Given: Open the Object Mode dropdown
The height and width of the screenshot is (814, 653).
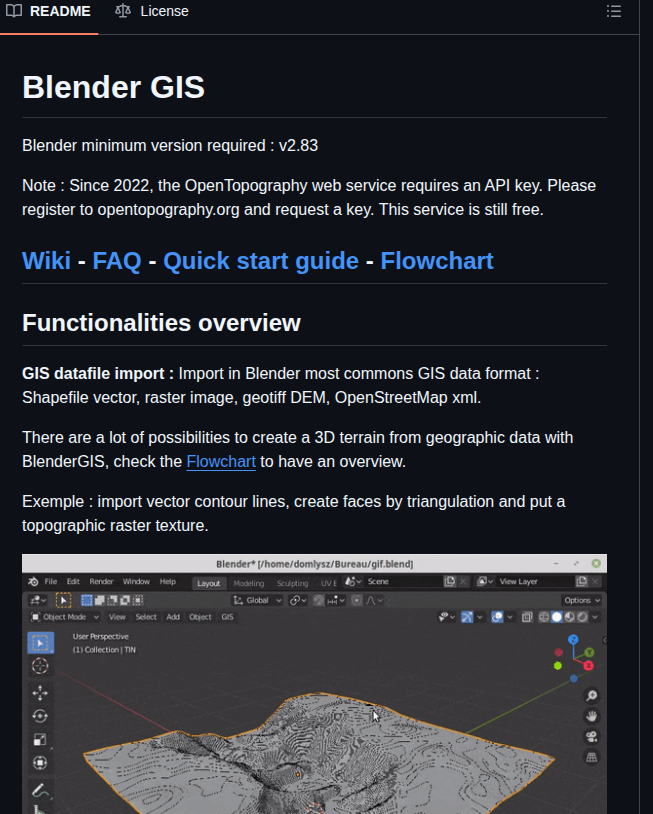Looking at the screenshot, I should 65,617.
